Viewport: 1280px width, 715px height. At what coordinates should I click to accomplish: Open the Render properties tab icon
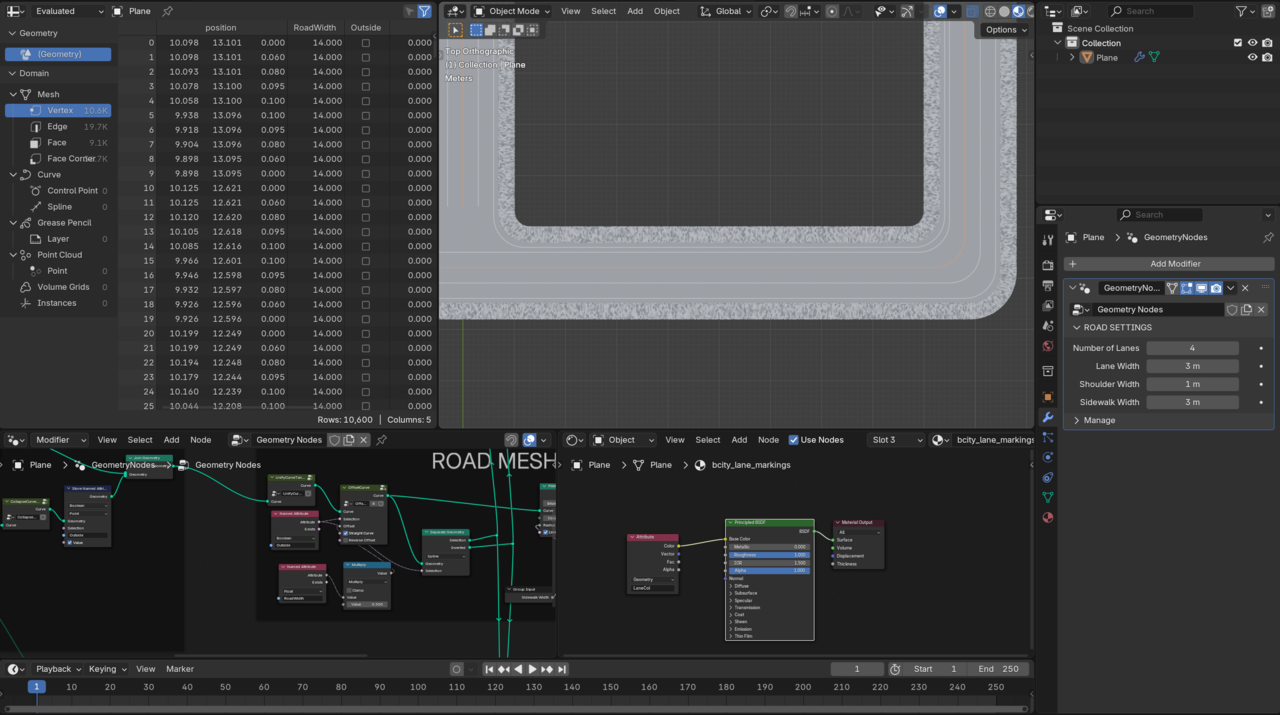(1048, 266)
